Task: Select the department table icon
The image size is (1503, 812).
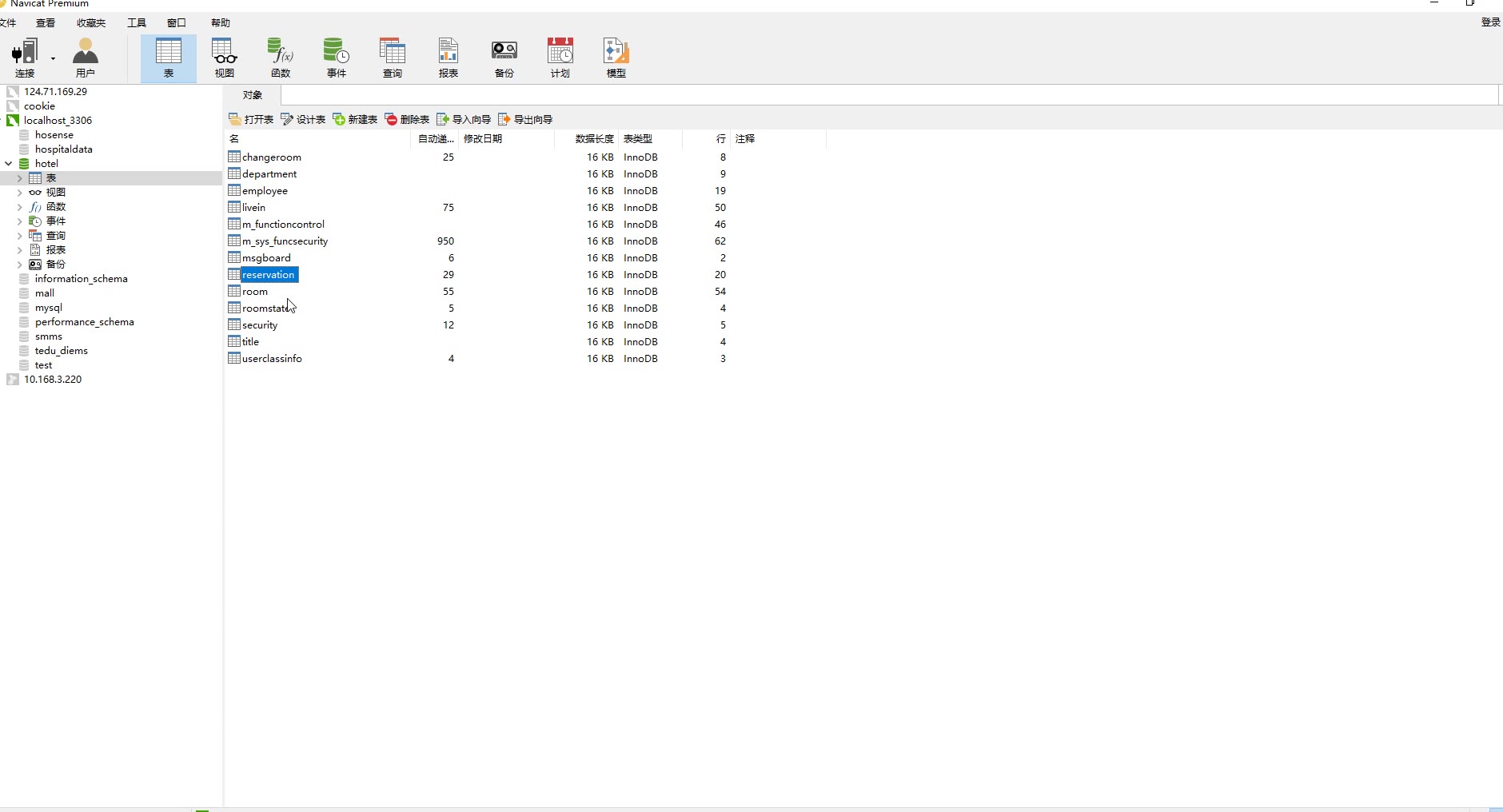Action: click(x=234, y=173)
